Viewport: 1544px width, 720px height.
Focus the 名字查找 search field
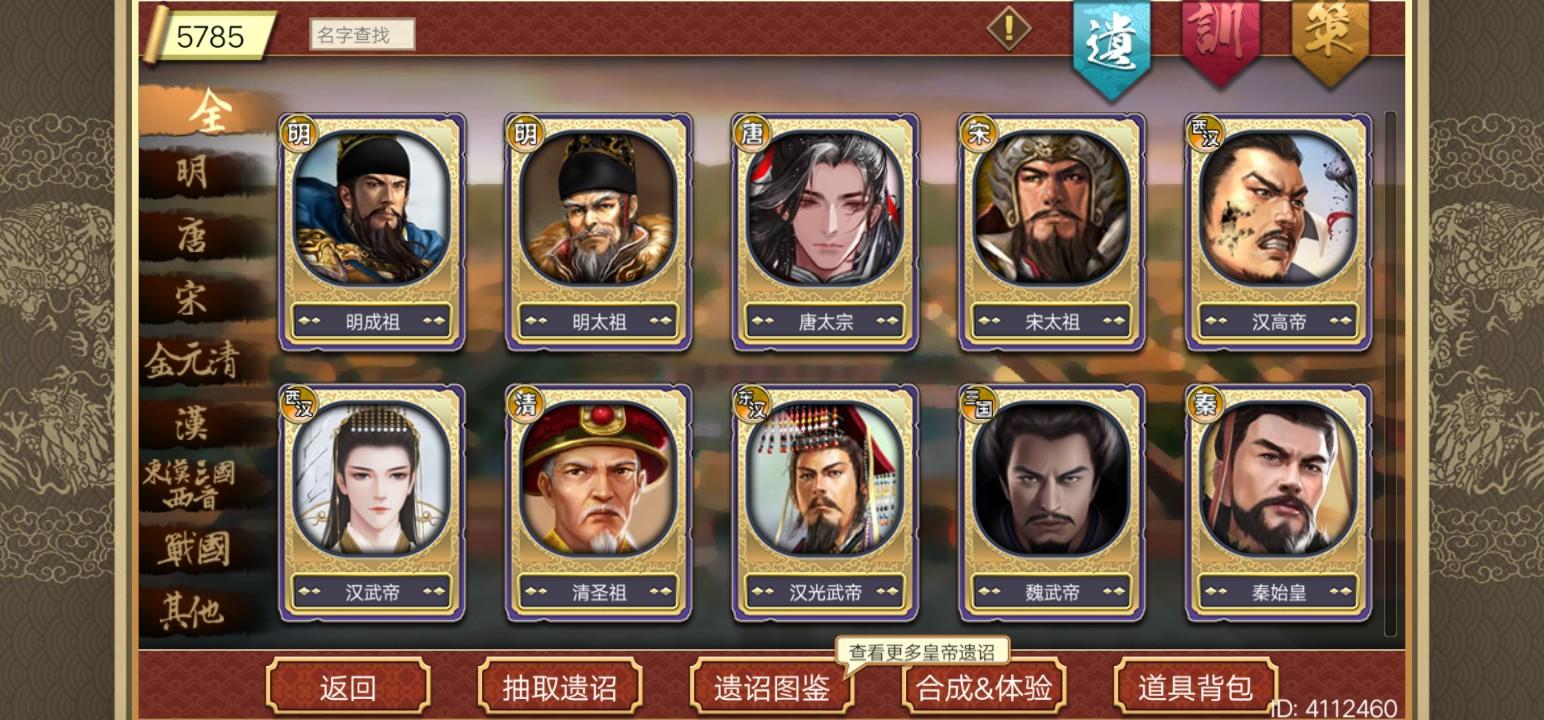tap(362, 35)
